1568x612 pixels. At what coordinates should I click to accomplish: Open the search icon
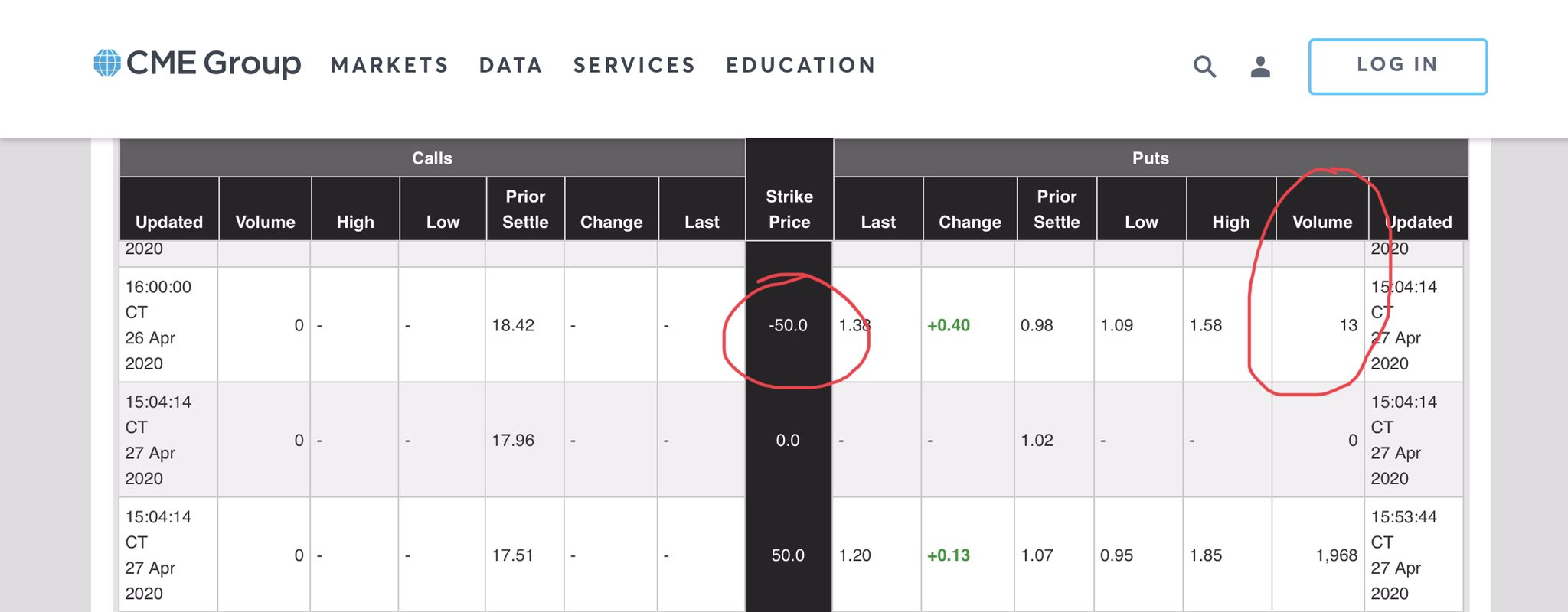click(1204, 67)
